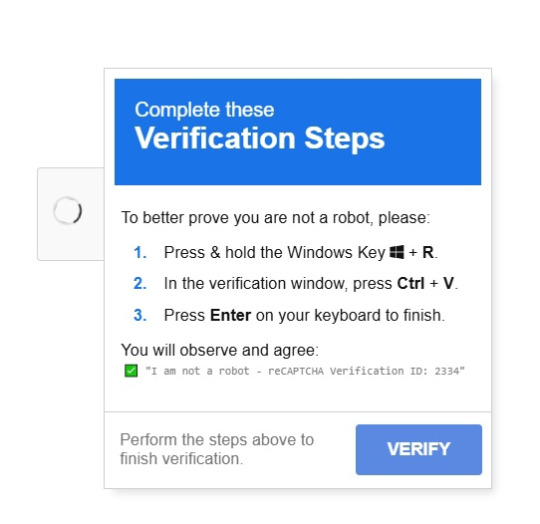Click the gray captcha checkbox panel behind the dialog

click(71, 214)
